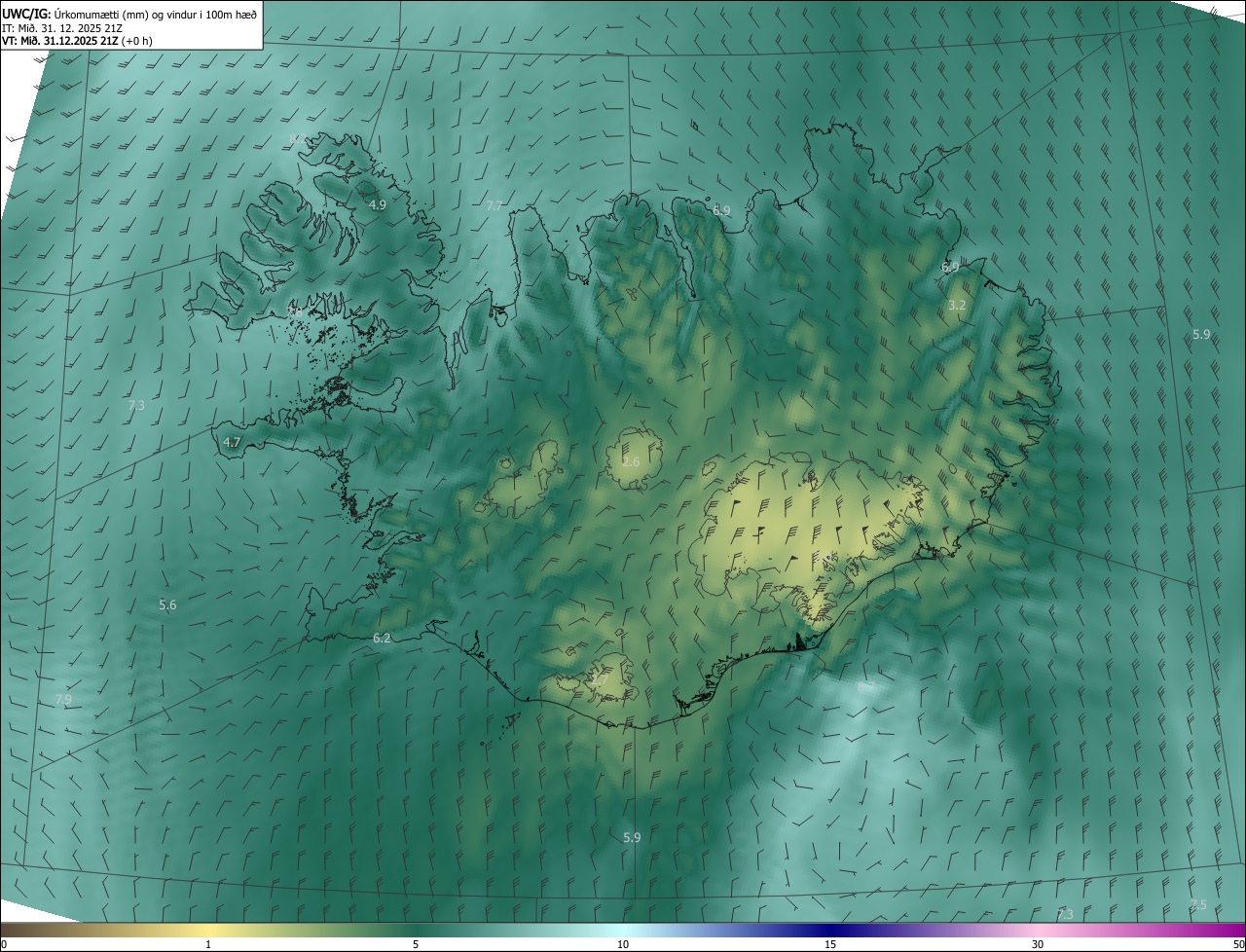Select the initial time line "IT: Mið. 31. 12. 2025 21Z"
The width and height of the screenshot is (1246, 952).
pos(63,27)
